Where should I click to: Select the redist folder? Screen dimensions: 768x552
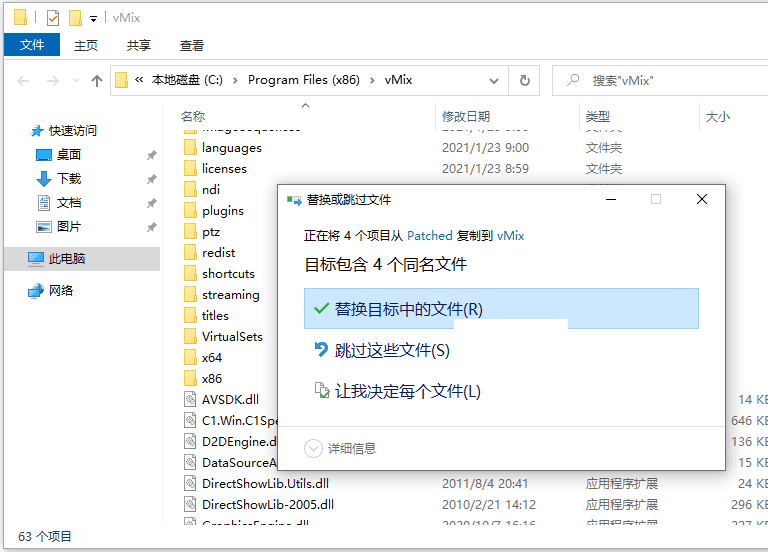[218, 253]
